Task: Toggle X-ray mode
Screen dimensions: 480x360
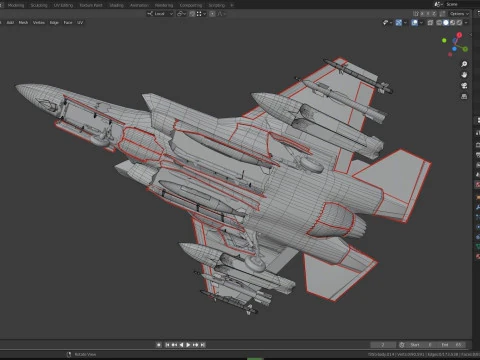Action: pos(430,23)
